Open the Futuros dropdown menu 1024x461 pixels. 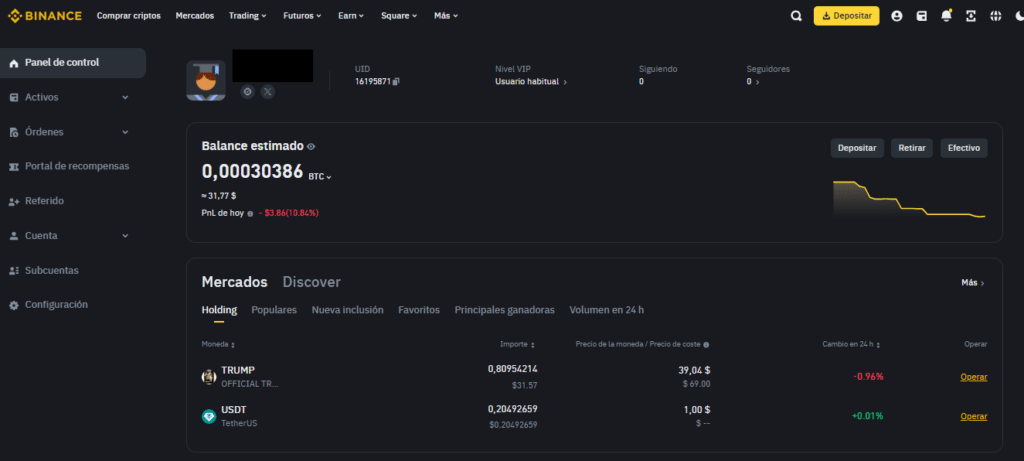click(x=302, y=16)
